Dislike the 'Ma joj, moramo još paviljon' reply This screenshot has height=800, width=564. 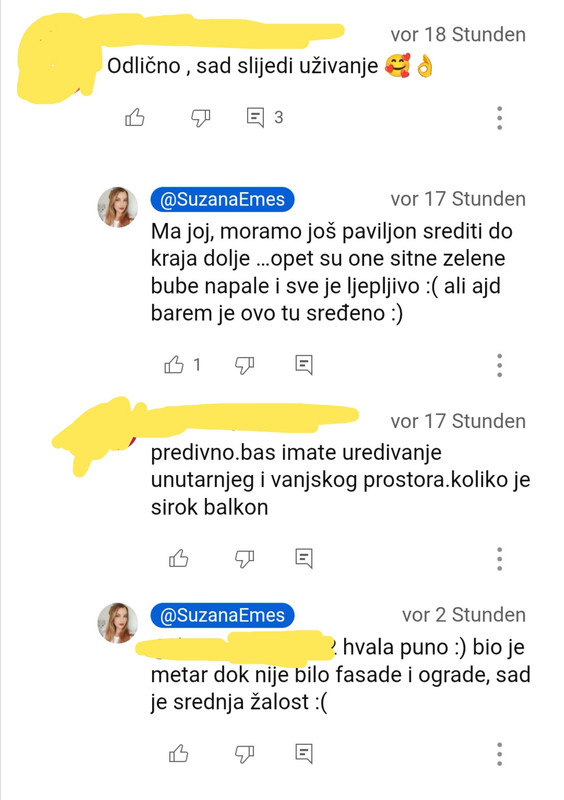(x=244, y=365)
